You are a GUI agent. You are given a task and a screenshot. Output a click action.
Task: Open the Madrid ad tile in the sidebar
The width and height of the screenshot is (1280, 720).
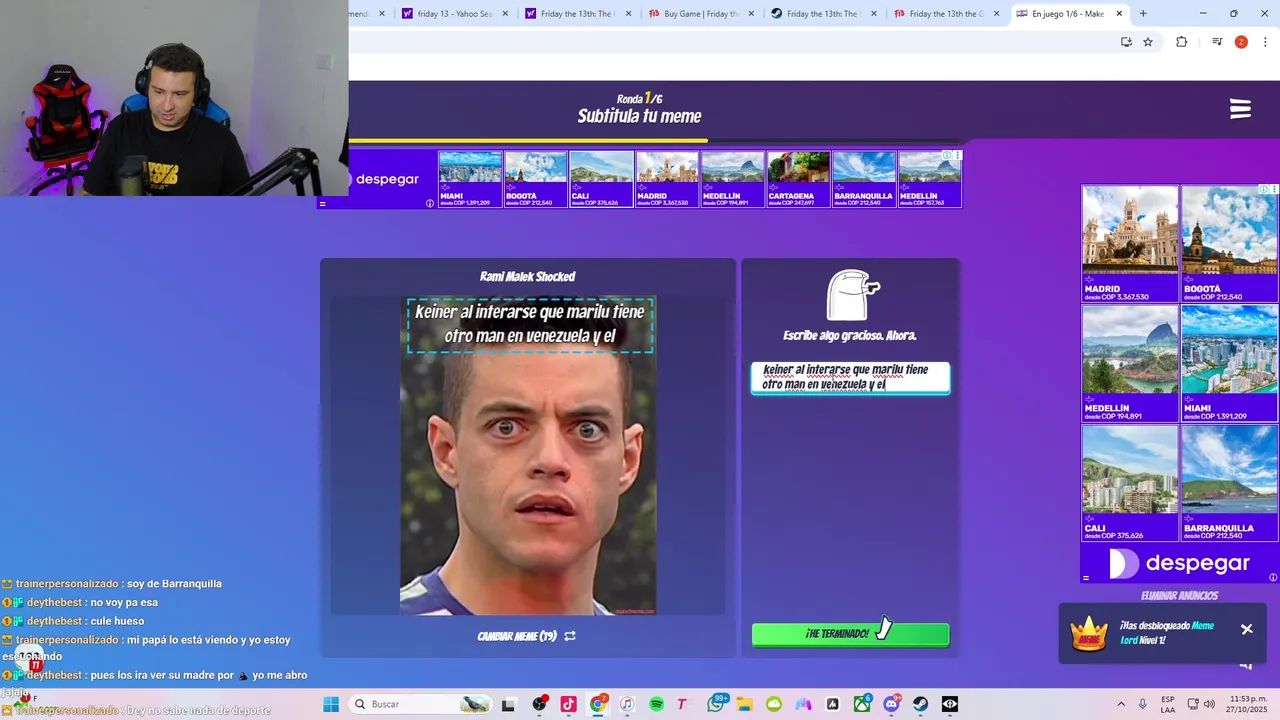point(1130,243)
